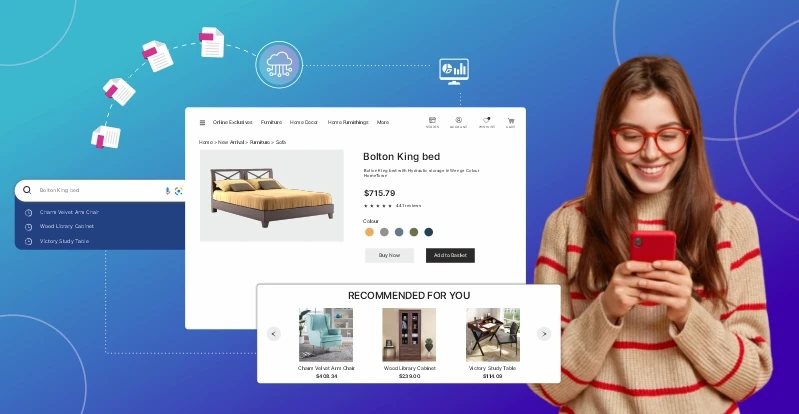Pick the olive green colour swatch
Screen dimensions: 799x414
point(414,232)
